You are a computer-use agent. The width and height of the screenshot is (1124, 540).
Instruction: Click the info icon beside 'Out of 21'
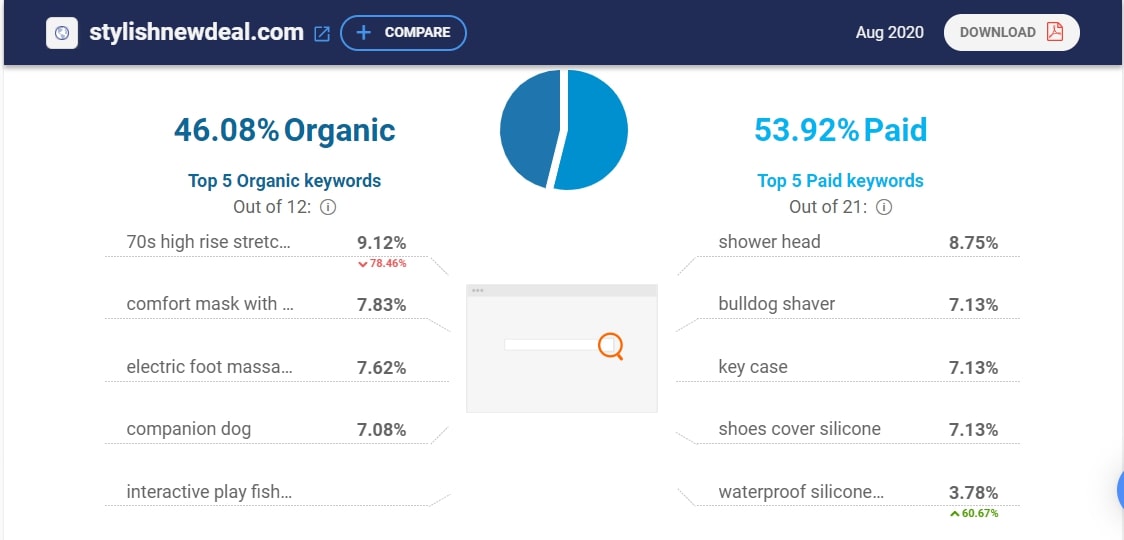(x=884, y=208)
